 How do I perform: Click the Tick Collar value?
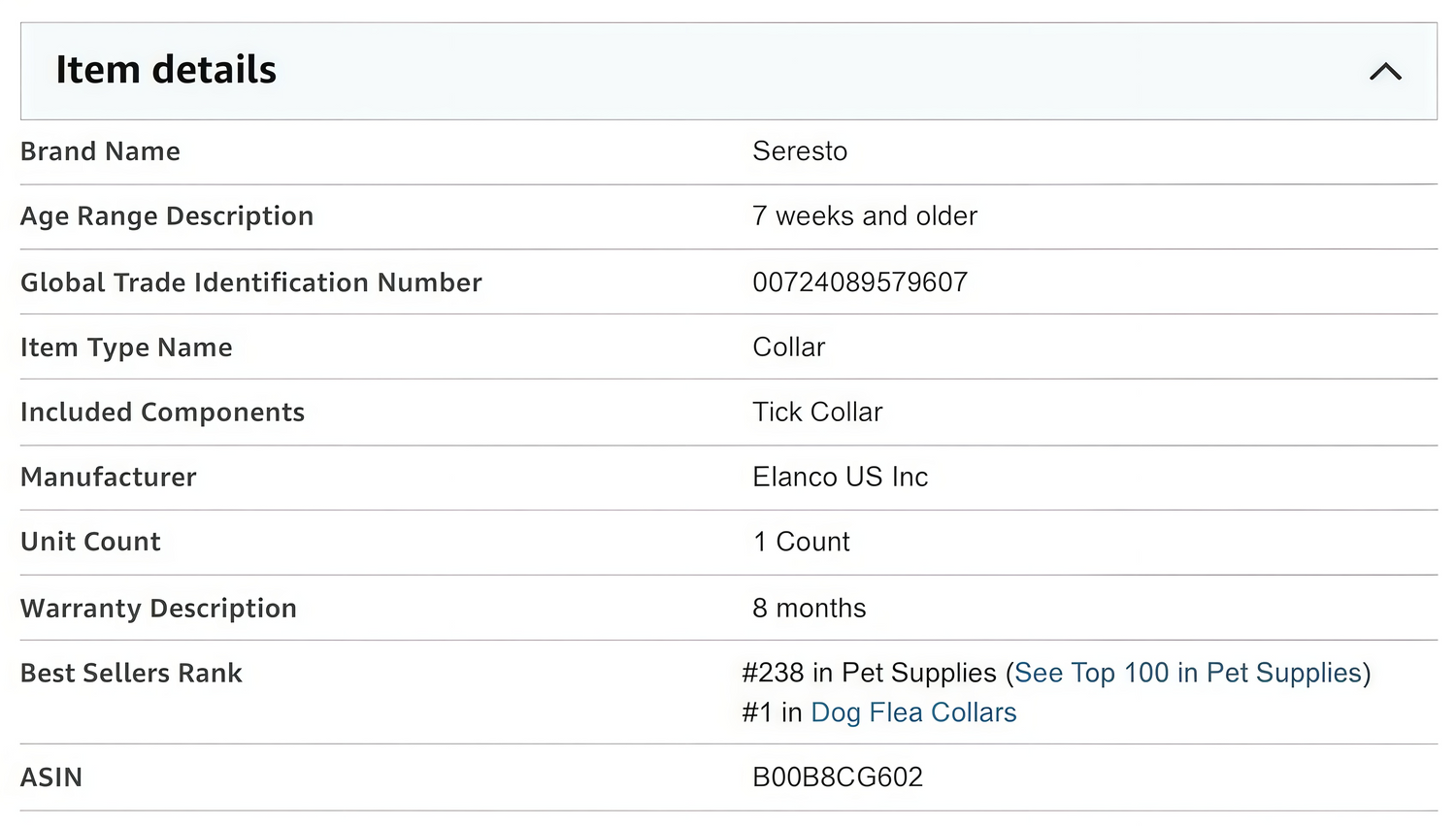(817, 413)
